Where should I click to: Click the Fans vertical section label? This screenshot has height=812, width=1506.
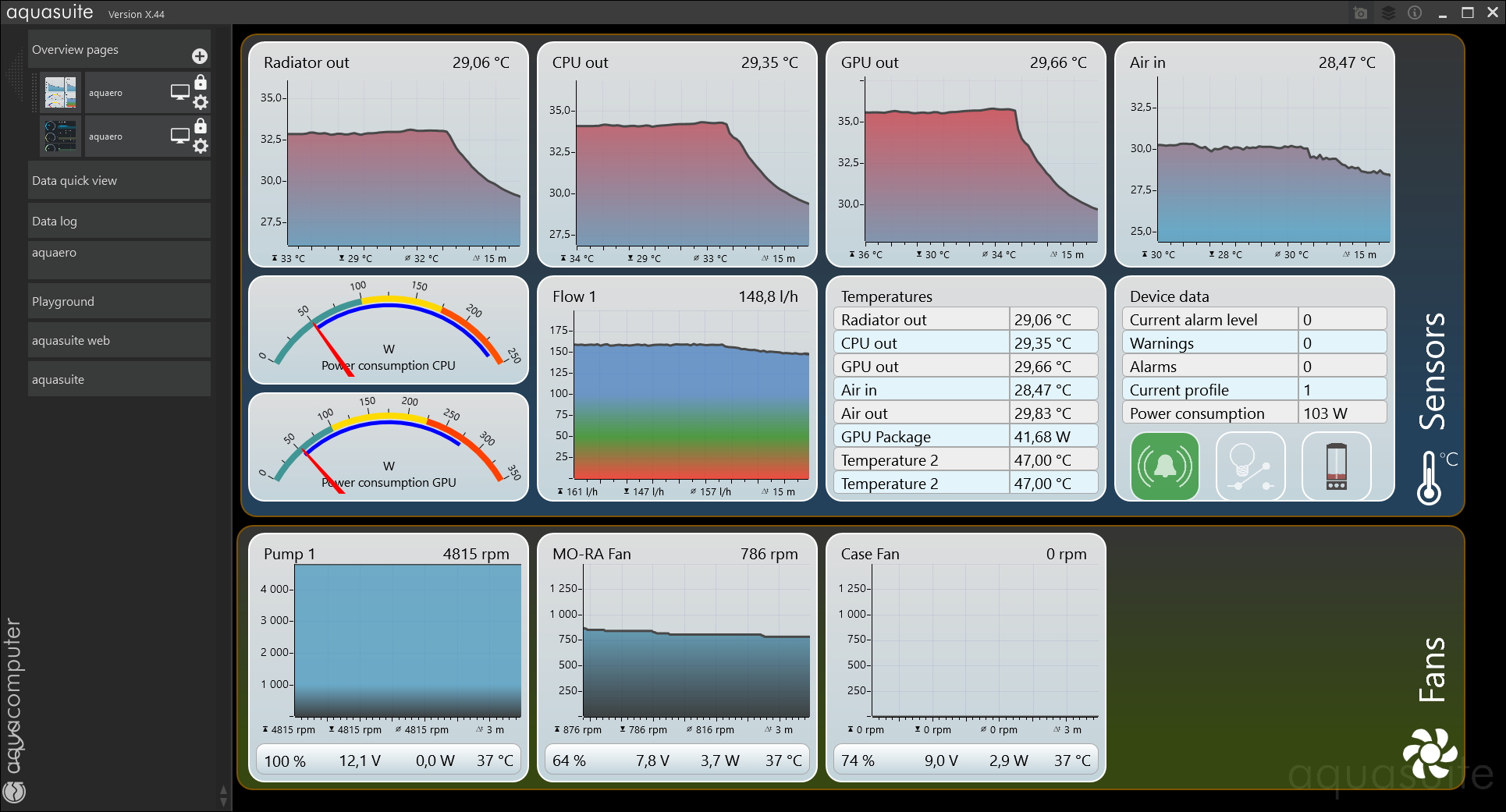[x=1433, y=669]
